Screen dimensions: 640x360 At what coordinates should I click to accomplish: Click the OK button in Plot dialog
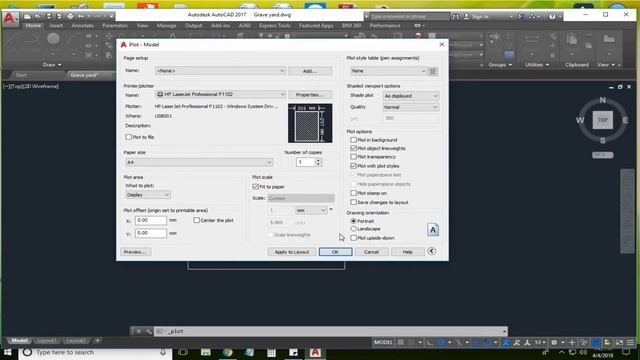tap(336, 252)
